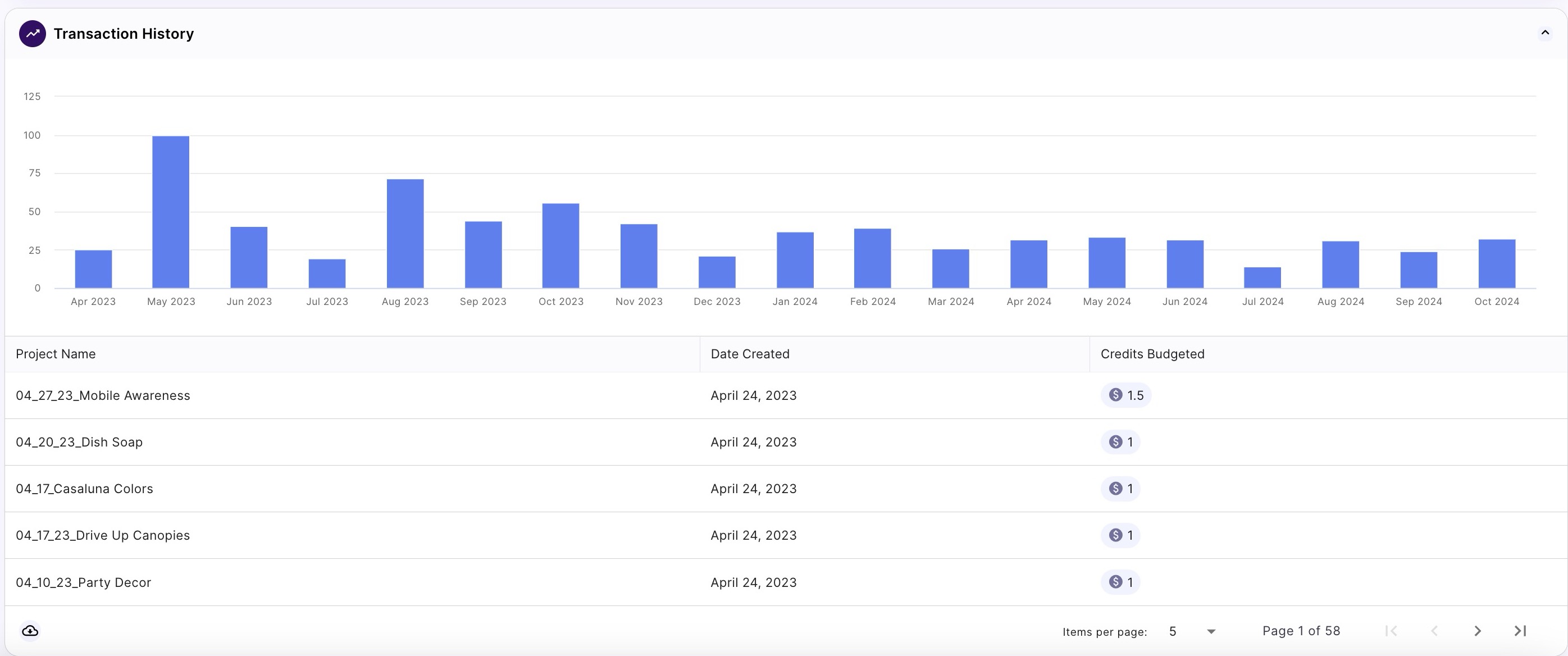1568x656 pixels.
Task: Open the 04_17_Casaluna Colors project
Action: (x=85, y=488)
